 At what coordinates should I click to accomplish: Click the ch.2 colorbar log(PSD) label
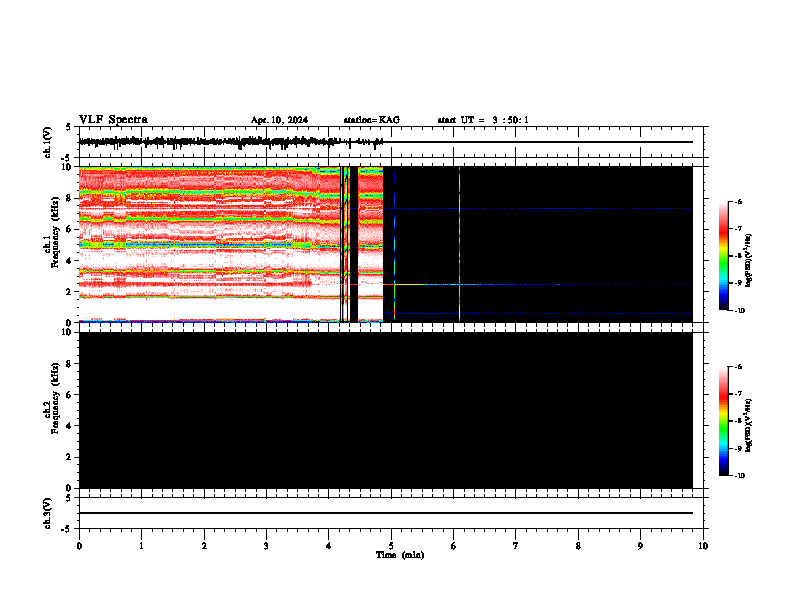coord(749,426)
